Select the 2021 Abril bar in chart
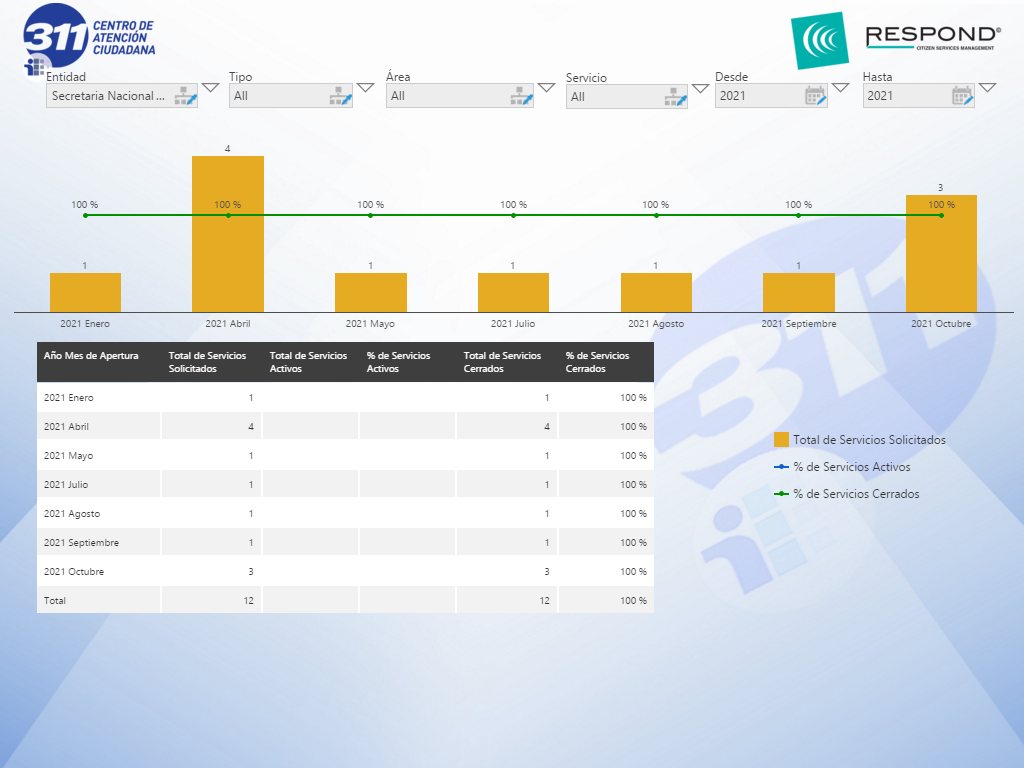The height and width of the screenshot is (768, 1024). pos(228,234)
